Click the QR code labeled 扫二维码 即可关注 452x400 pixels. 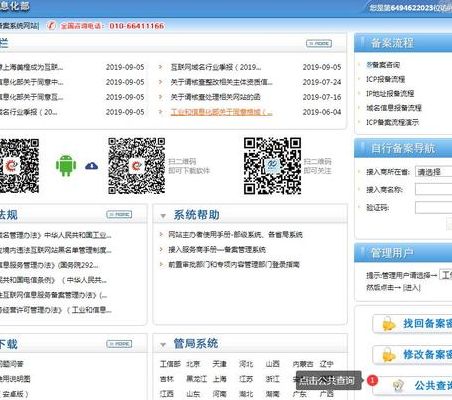tap(272, 166)
